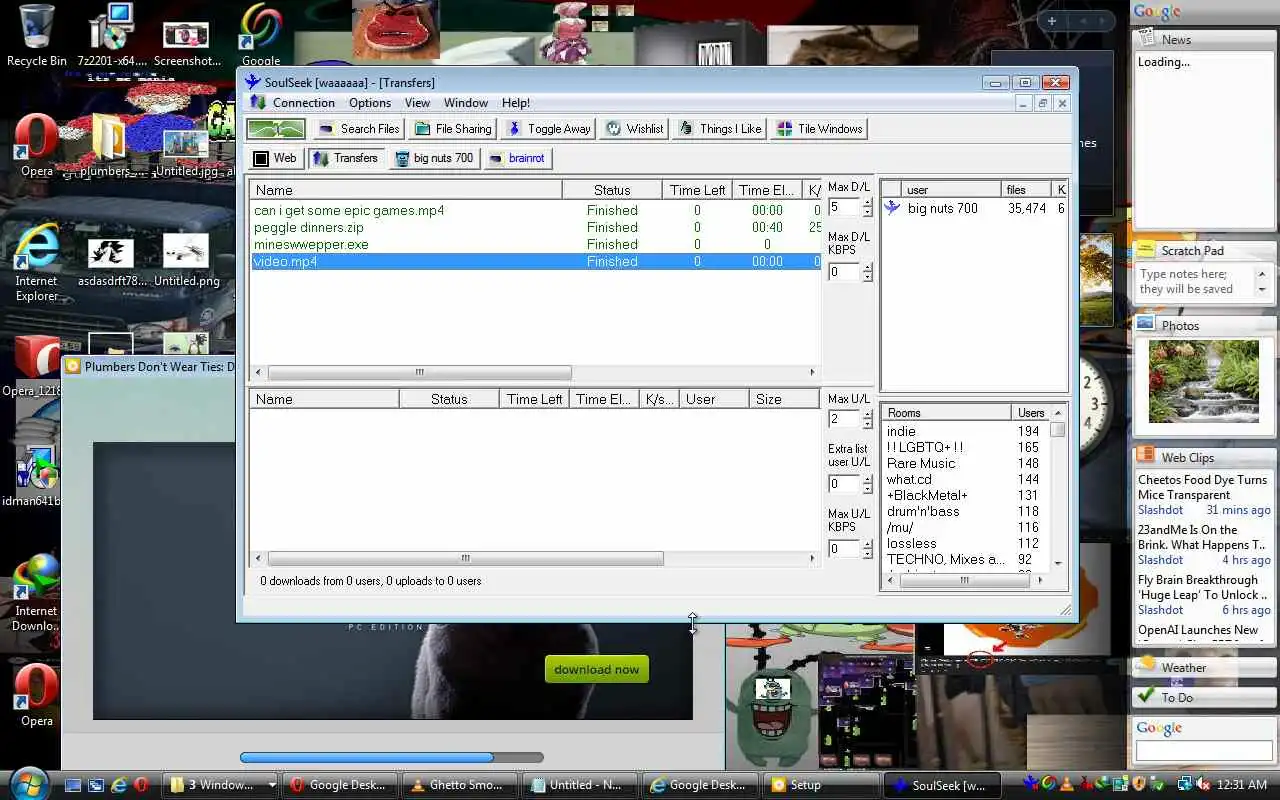Open the Opera desktop icon near the top

[x=37, y=146]
